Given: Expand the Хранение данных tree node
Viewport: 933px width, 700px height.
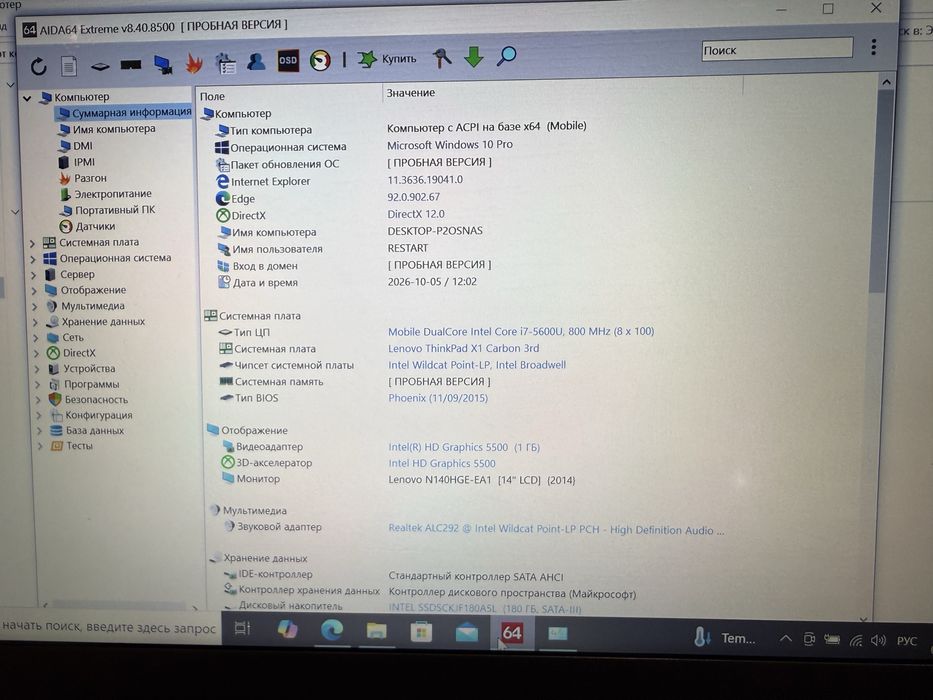Looking at the screenshot, I should coord(36,323).
